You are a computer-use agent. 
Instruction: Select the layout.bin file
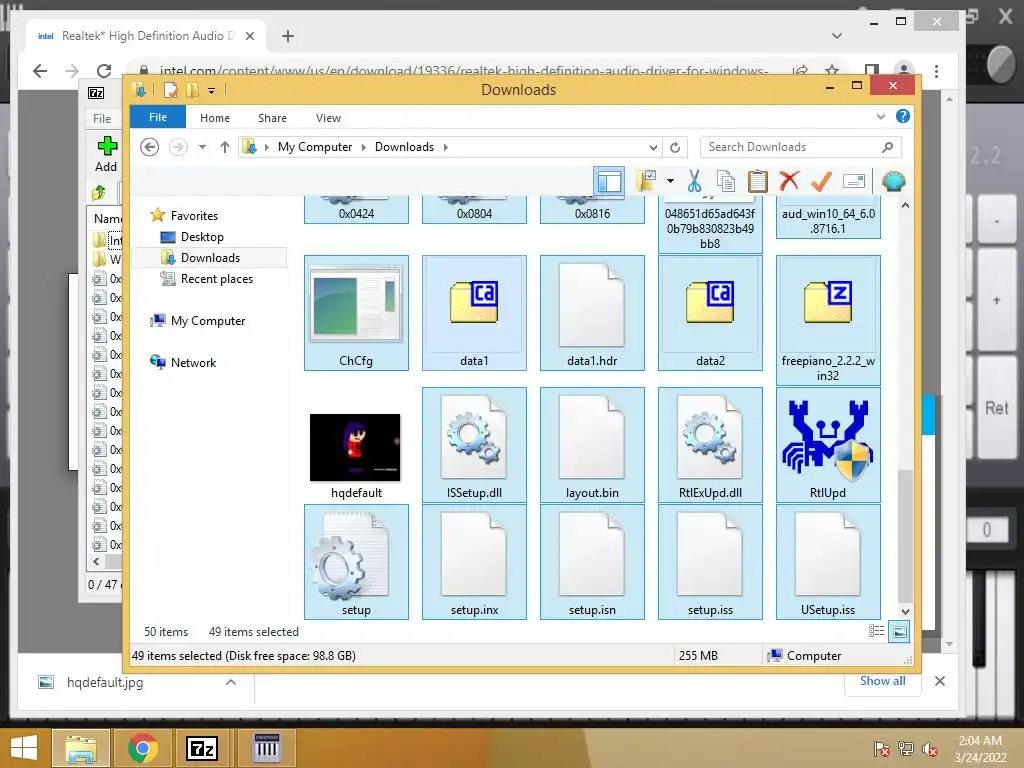pos(592,445)
